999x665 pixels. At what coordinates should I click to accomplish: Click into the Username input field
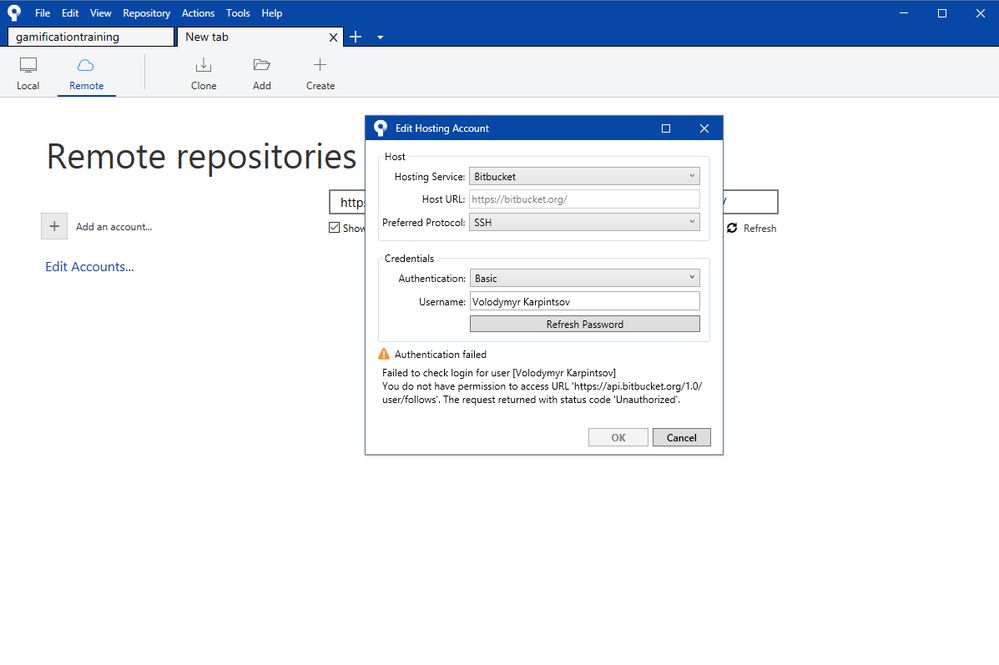[x=584, y=301]
